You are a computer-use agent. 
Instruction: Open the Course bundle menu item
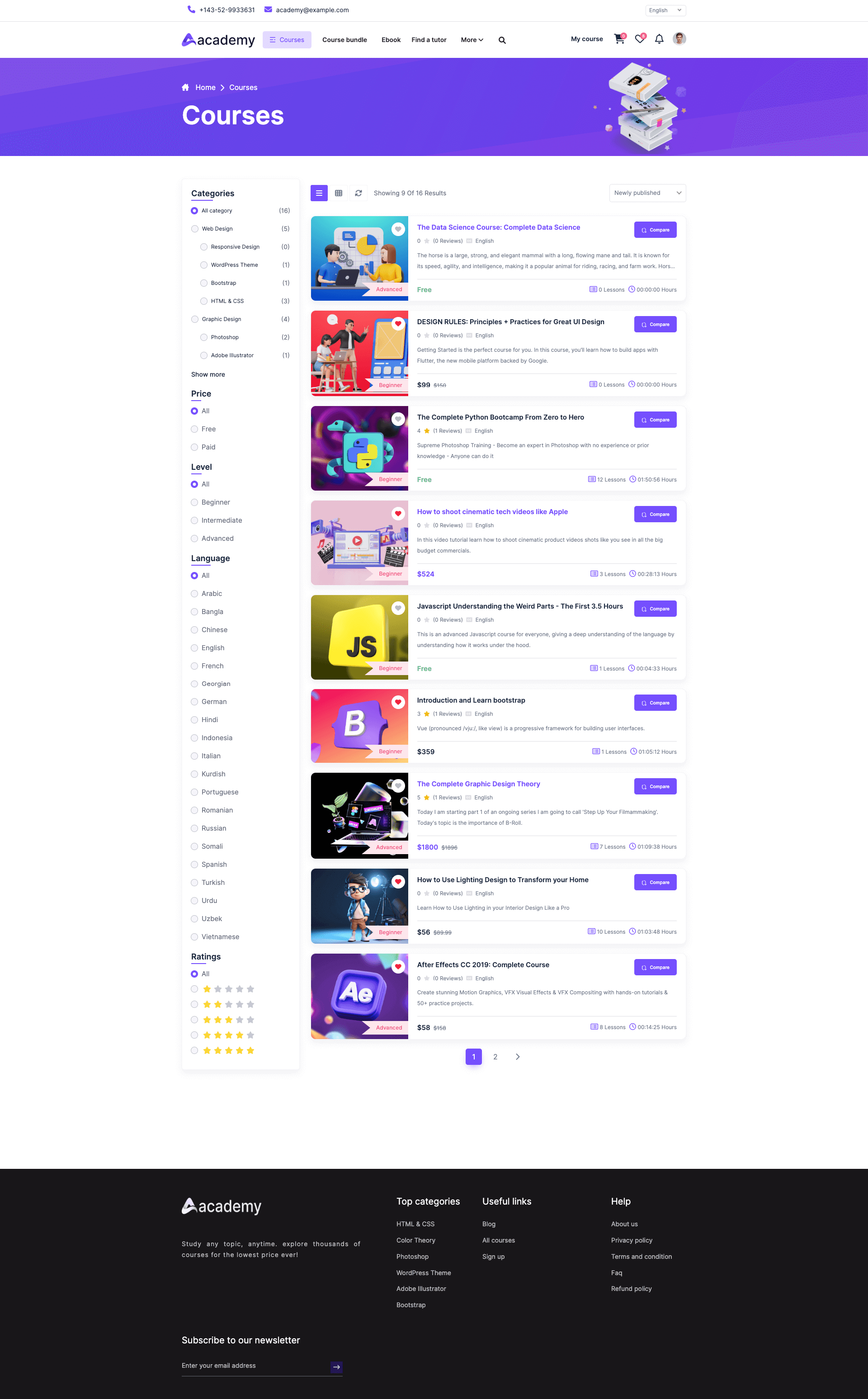tap(344, 40)
